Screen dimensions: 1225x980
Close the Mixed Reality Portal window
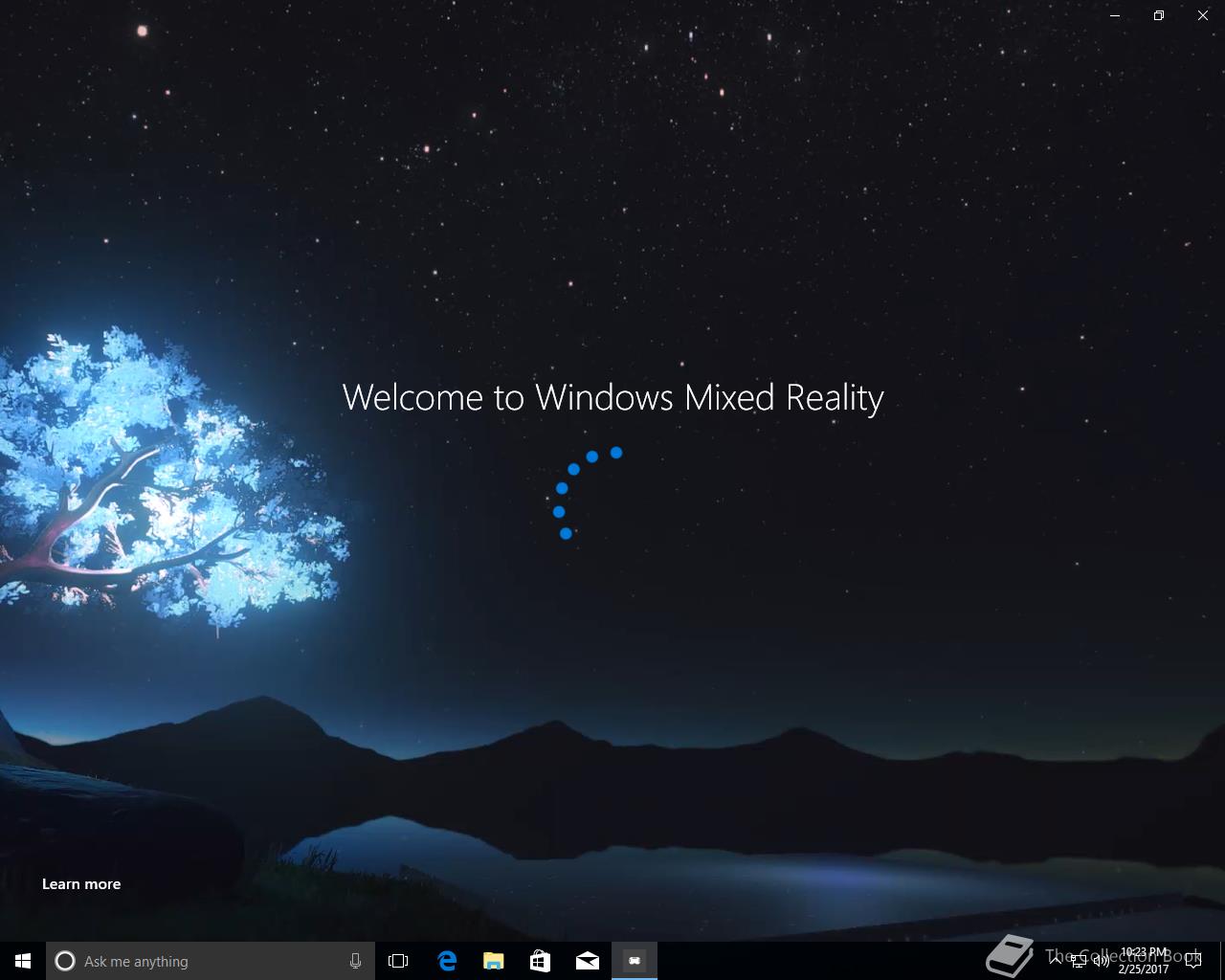tap(1203, 15)
